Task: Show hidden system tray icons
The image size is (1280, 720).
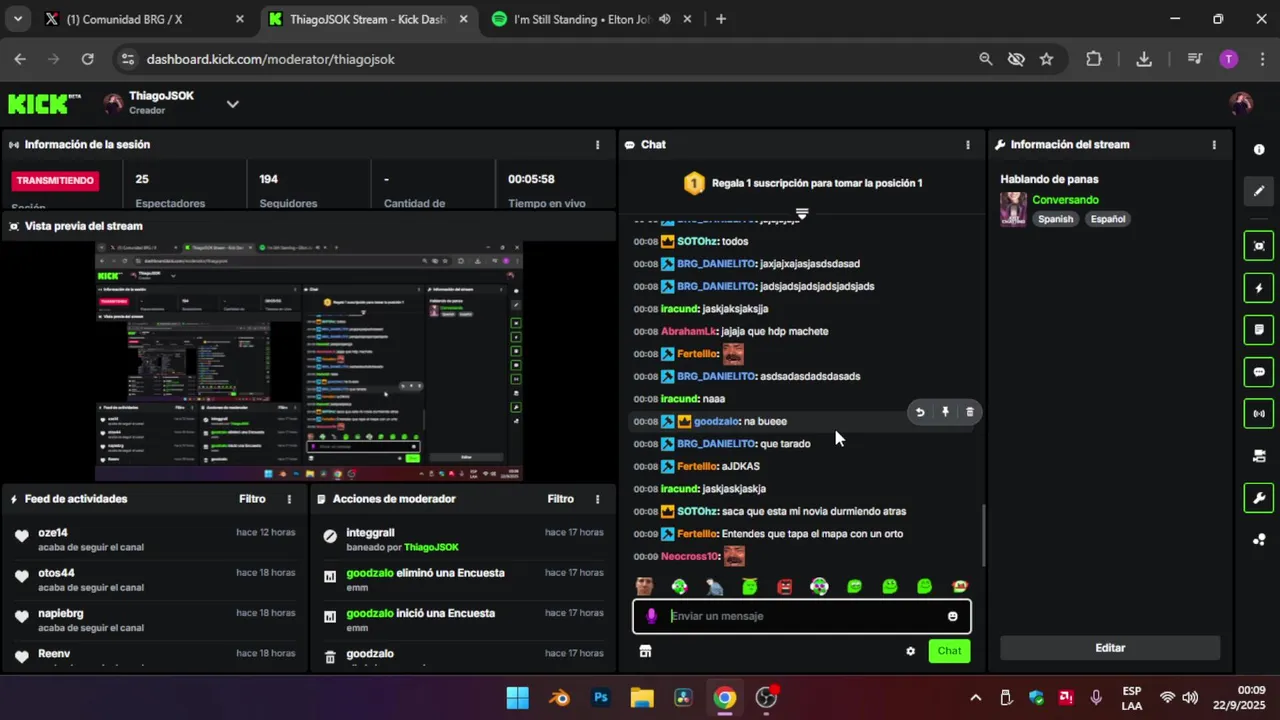Action: [975, 698]
